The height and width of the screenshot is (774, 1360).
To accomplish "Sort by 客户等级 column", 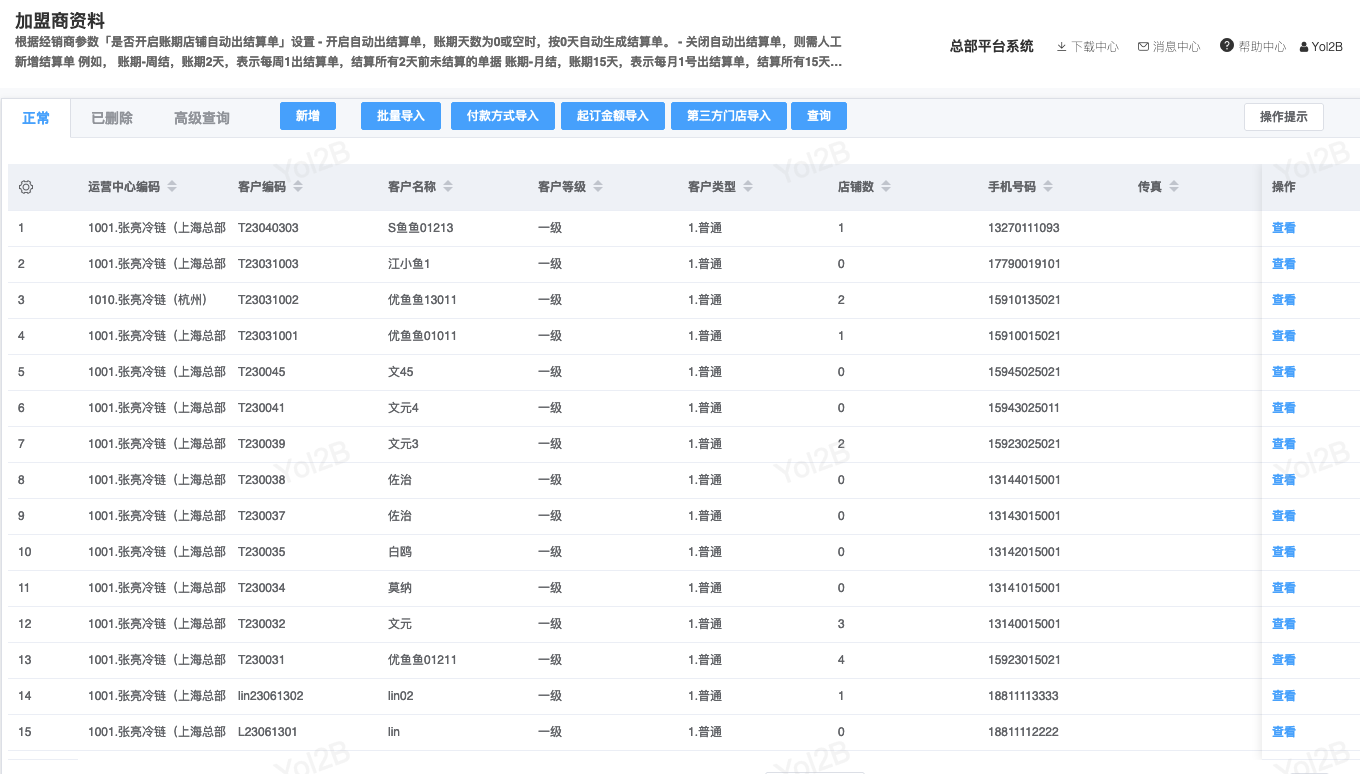I will pos(598,187).
